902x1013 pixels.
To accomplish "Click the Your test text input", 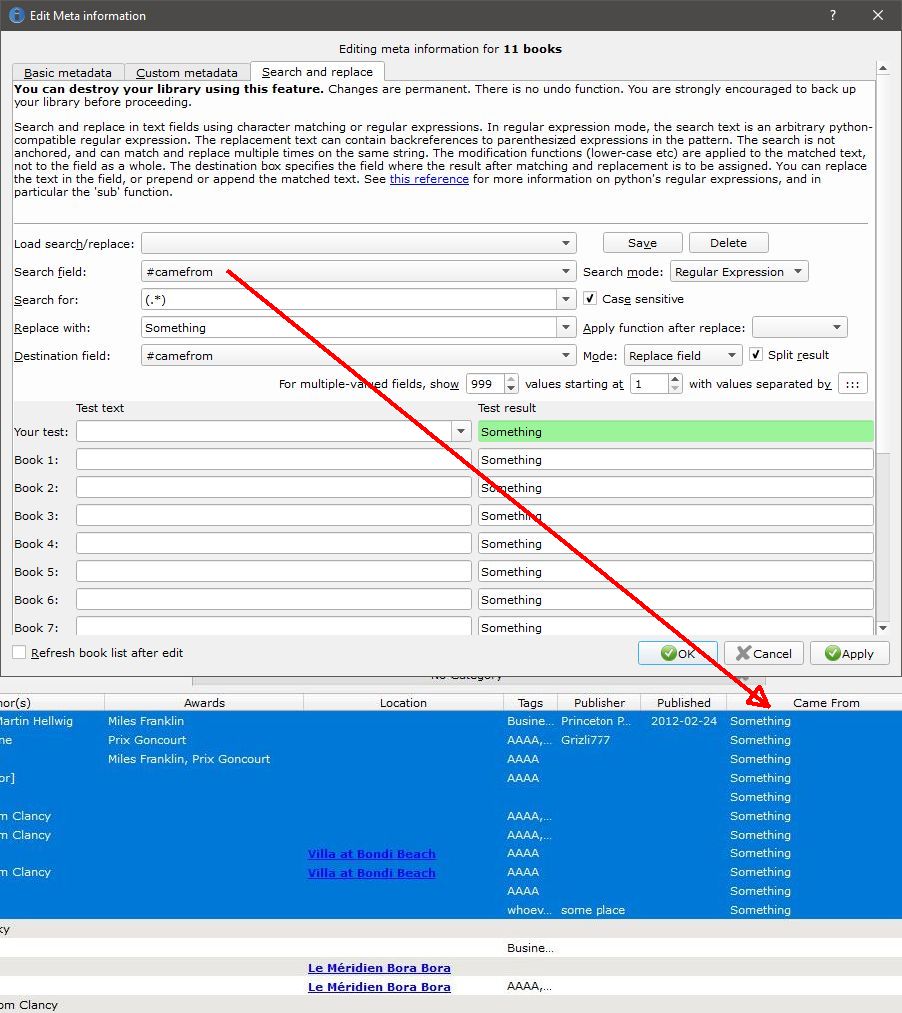I will tap(264, 432).
